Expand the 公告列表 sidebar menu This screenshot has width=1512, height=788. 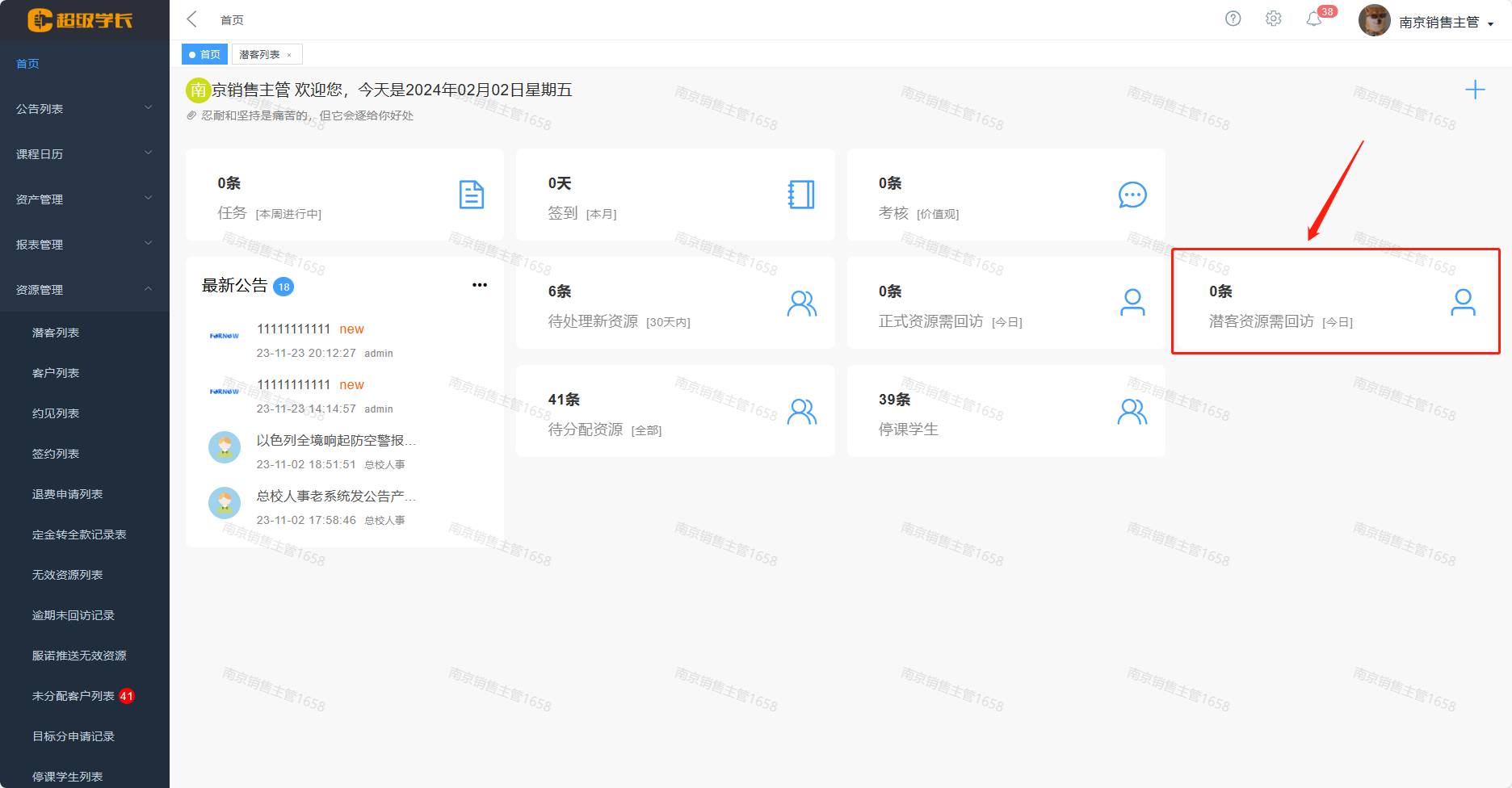[85, 108]
